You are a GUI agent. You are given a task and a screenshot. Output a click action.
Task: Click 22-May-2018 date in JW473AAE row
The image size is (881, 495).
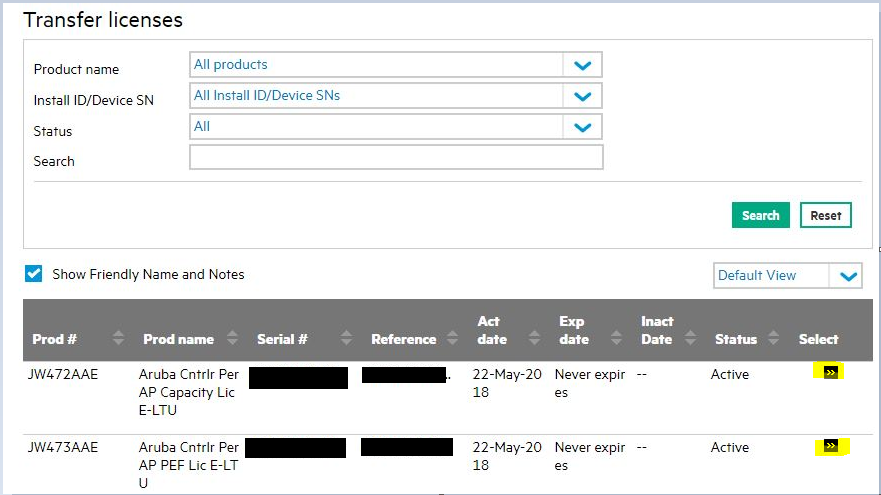pos(507,456)
